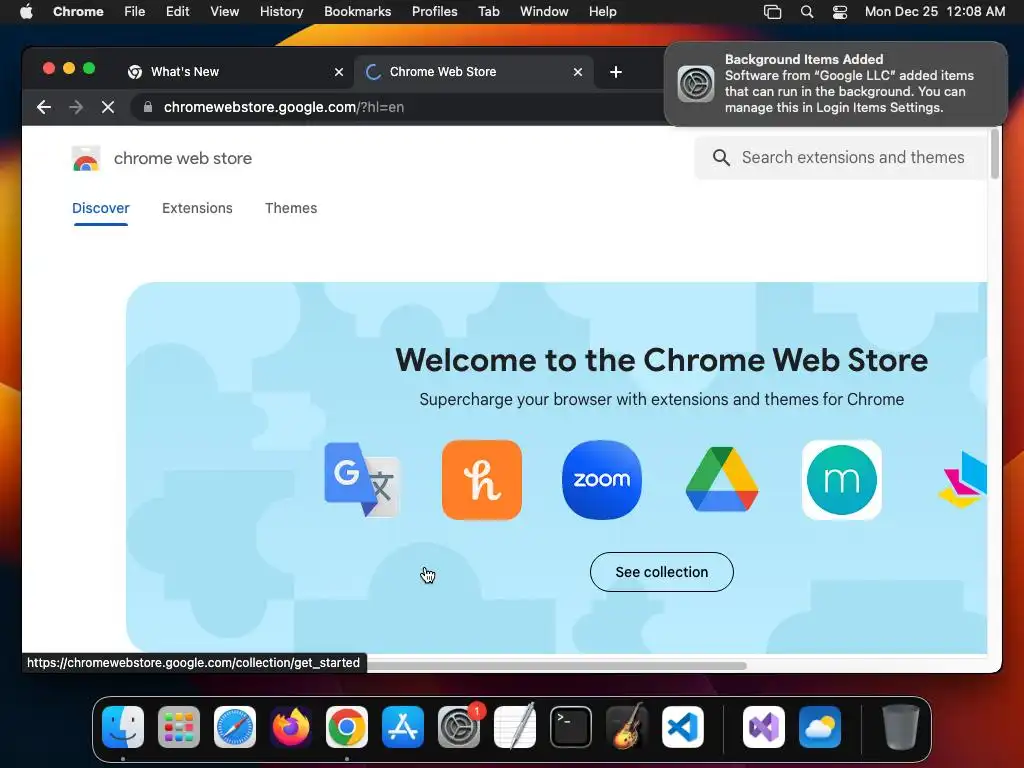Open the Google Drive extension icon

point(722,479)
